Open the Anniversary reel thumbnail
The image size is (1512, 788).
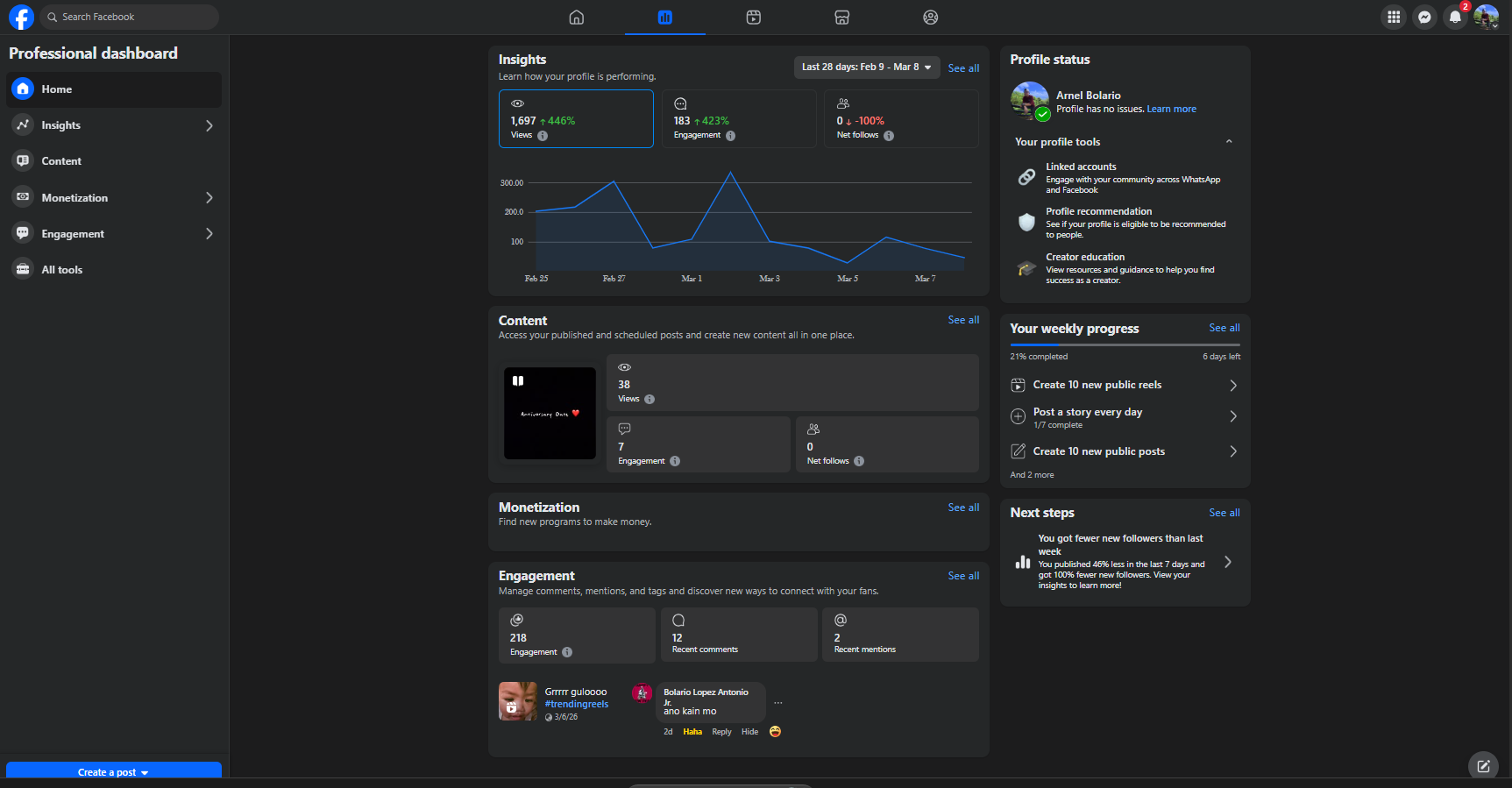point(550,413)
